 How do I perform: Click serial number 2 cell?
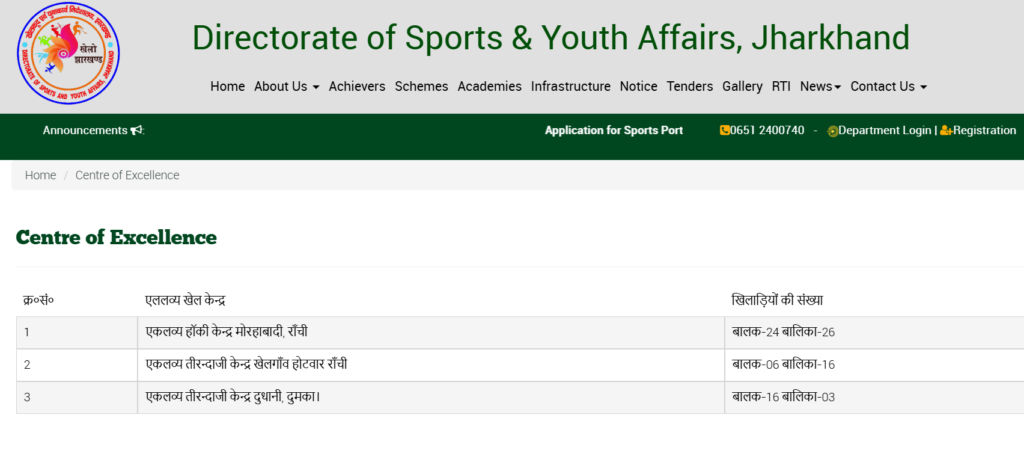[x=77, y=365]
